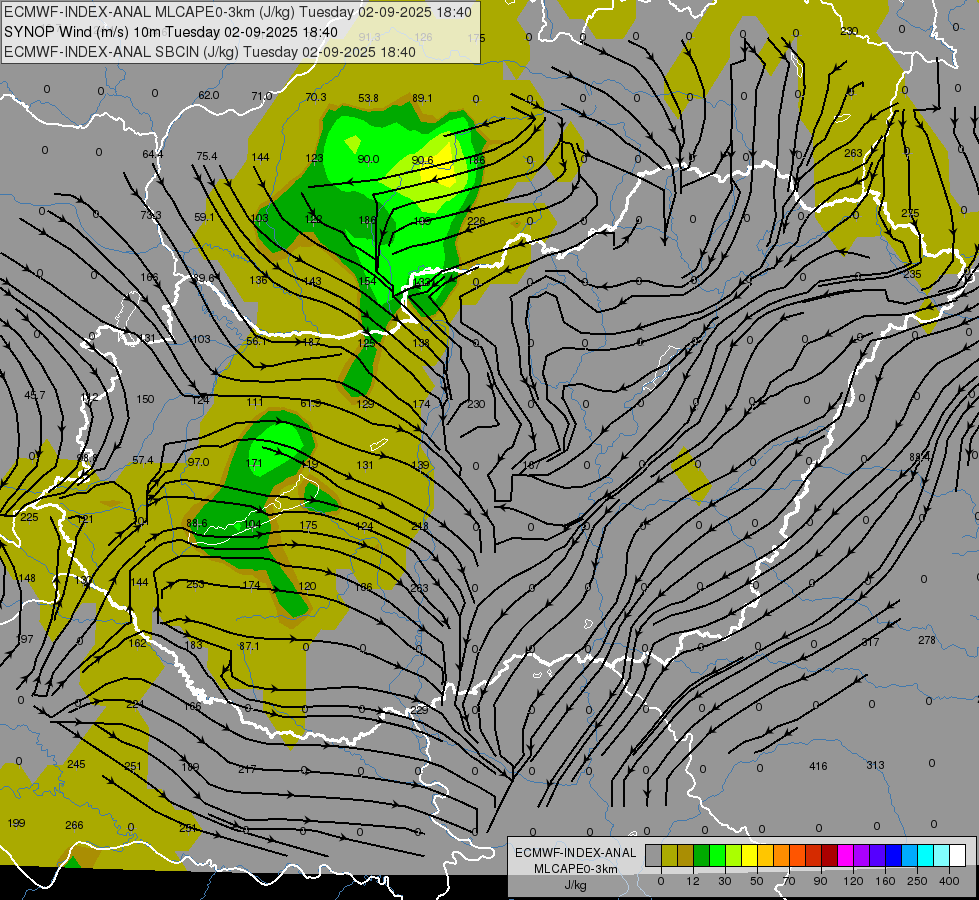The width and height of the screenshot is (979, 900).
Task: Click the '30' legend scale label
Action: tap(724, 881)
